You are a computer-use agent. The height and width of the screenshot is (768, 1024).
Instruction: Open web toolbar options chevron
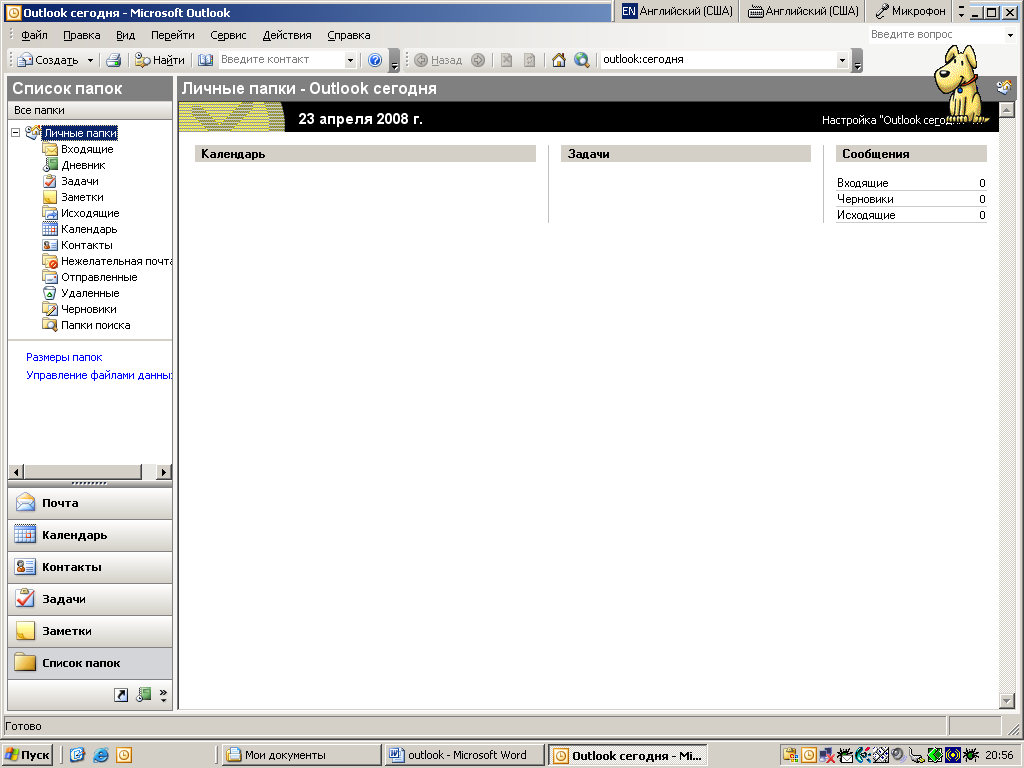857,61
